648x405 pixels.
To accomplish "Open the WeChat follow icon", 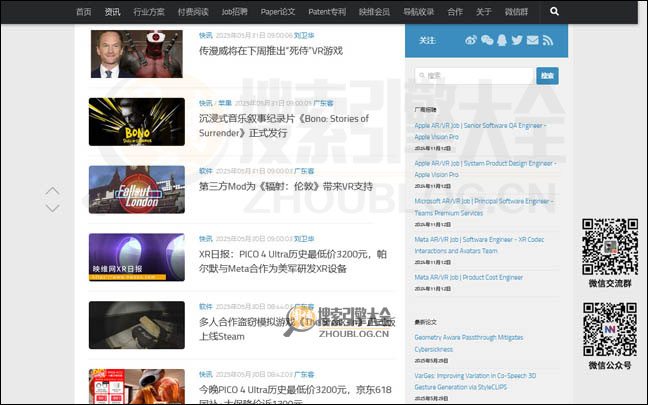I will [x=487, y=40].
